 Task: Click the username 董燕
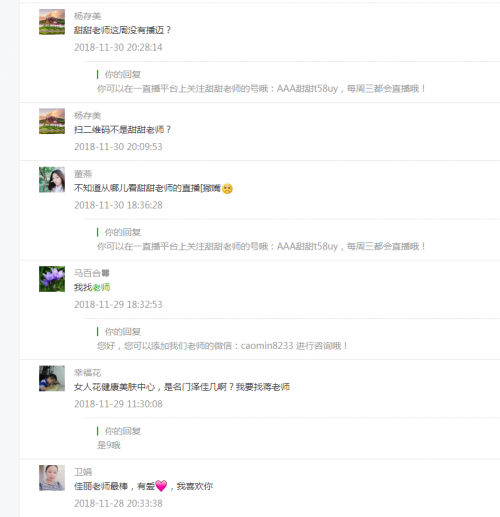pyautogui.click(x=83, y=174)
